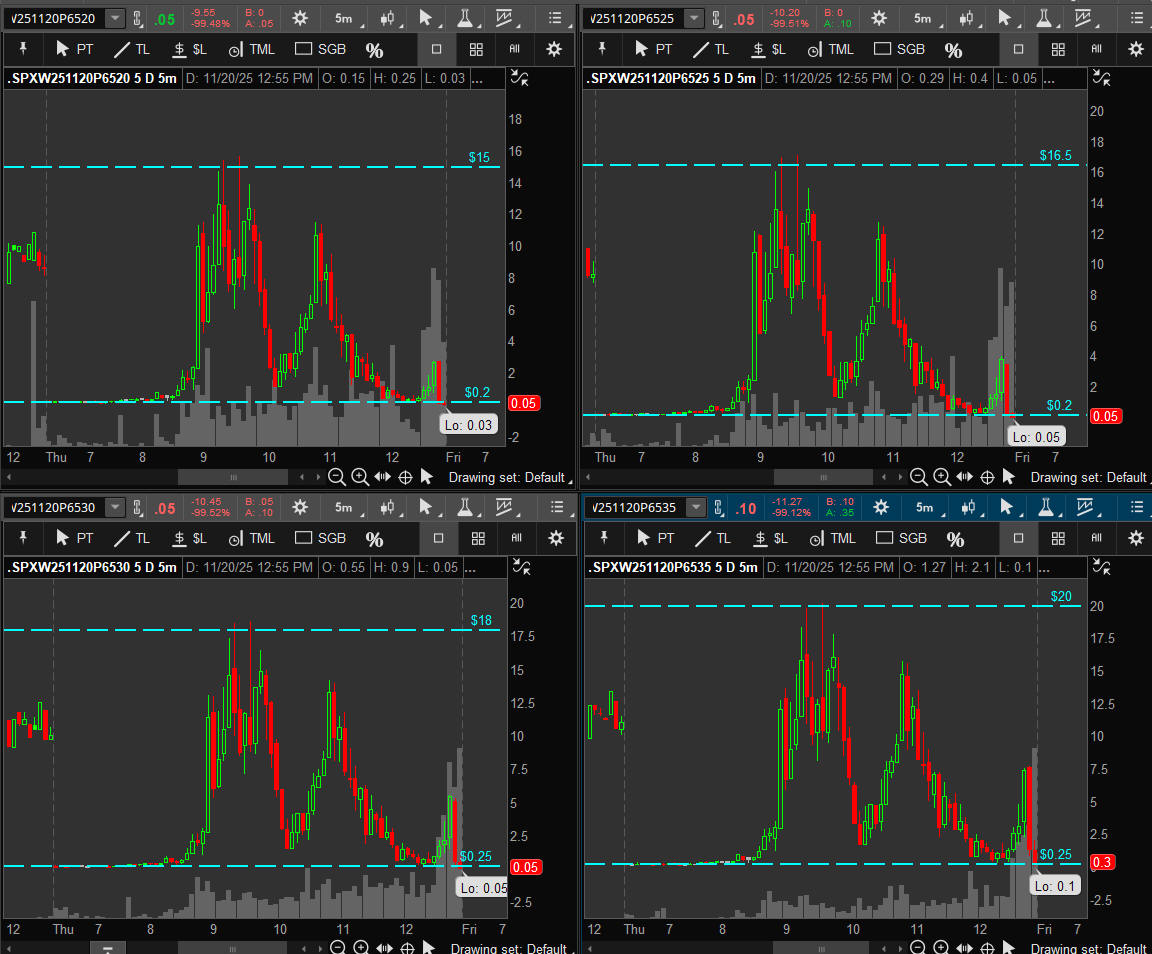Click the SGB rectangle button in the P6525 toolbar
The width and height of the screenshot is (1152, 954).
click(899, 49)
